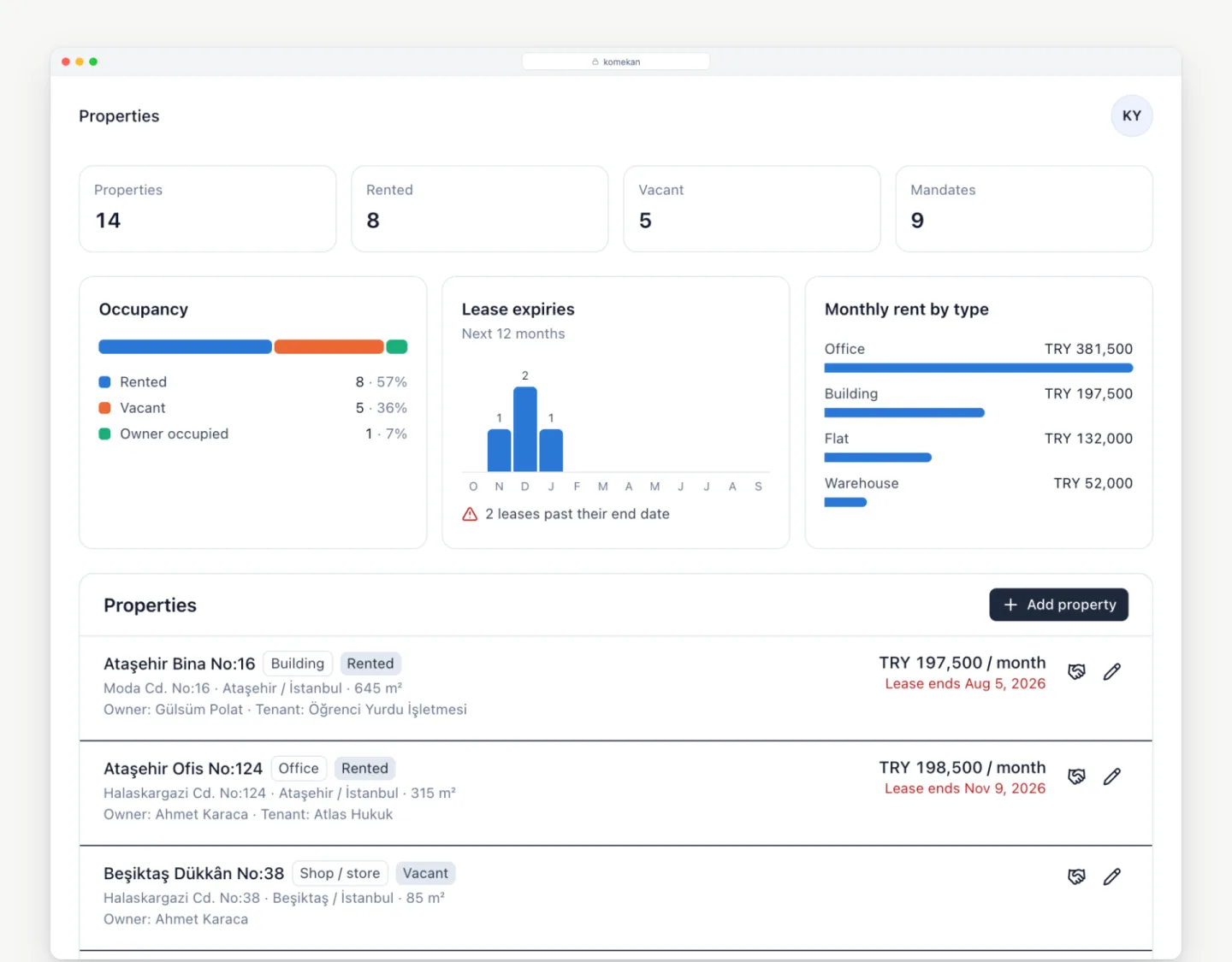Open the Vacant count card

pyautogui.click(x=752, y=209)
